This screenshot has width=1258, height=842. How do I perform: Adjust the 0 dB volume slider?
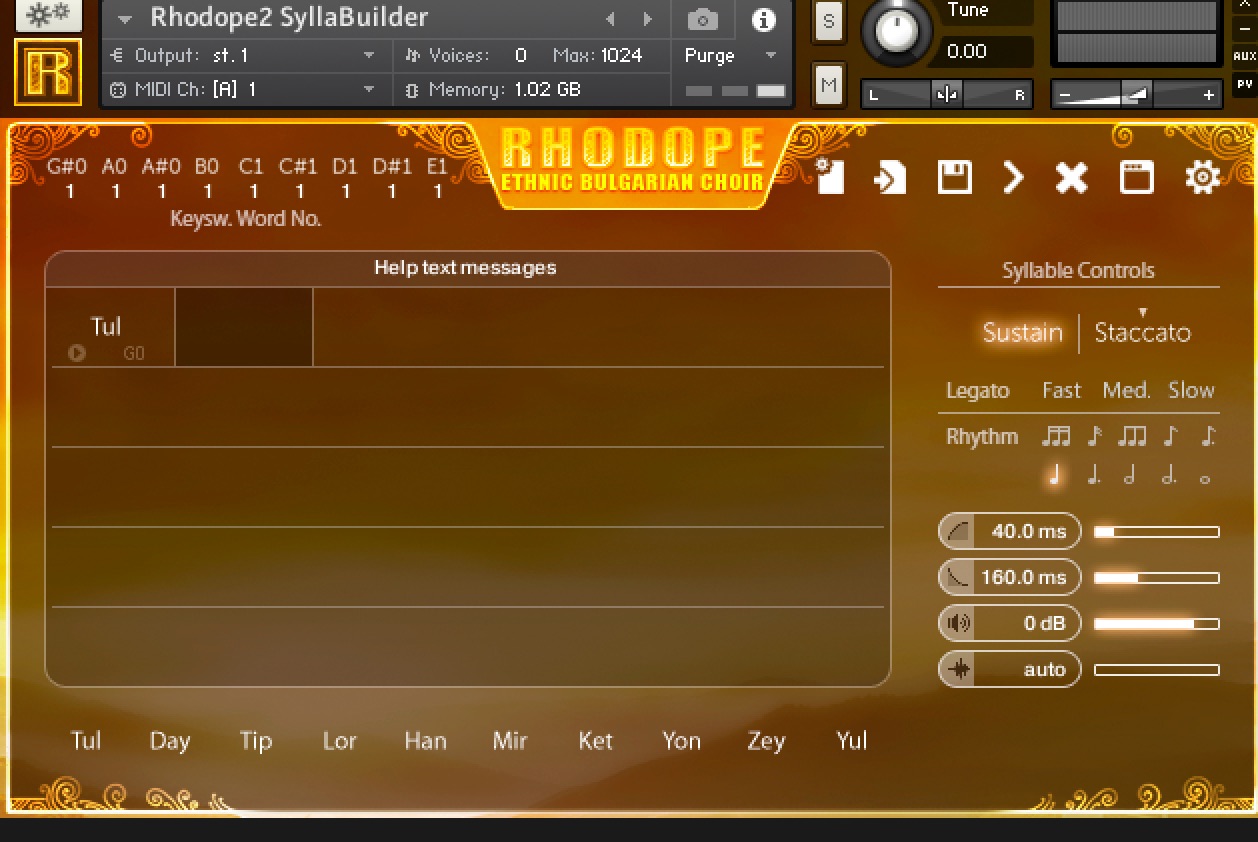coord(1156,624)
